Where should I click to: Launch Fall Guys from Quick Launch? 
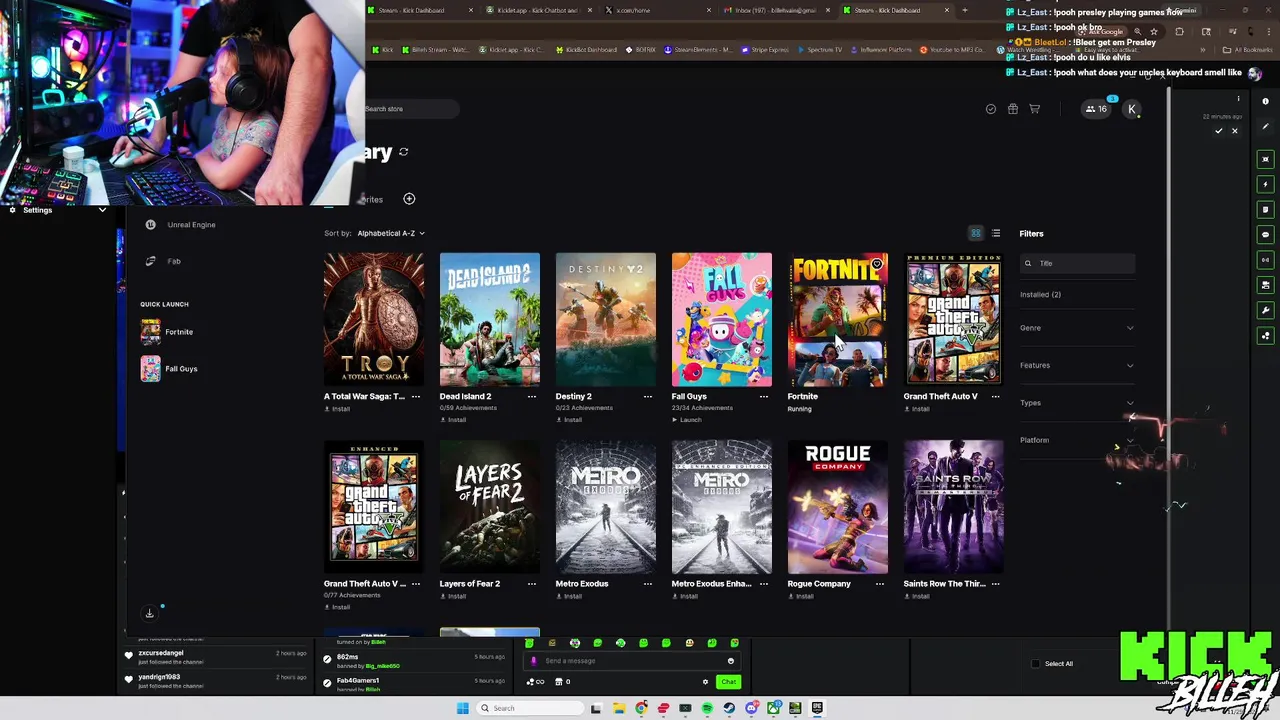point(170,369)
